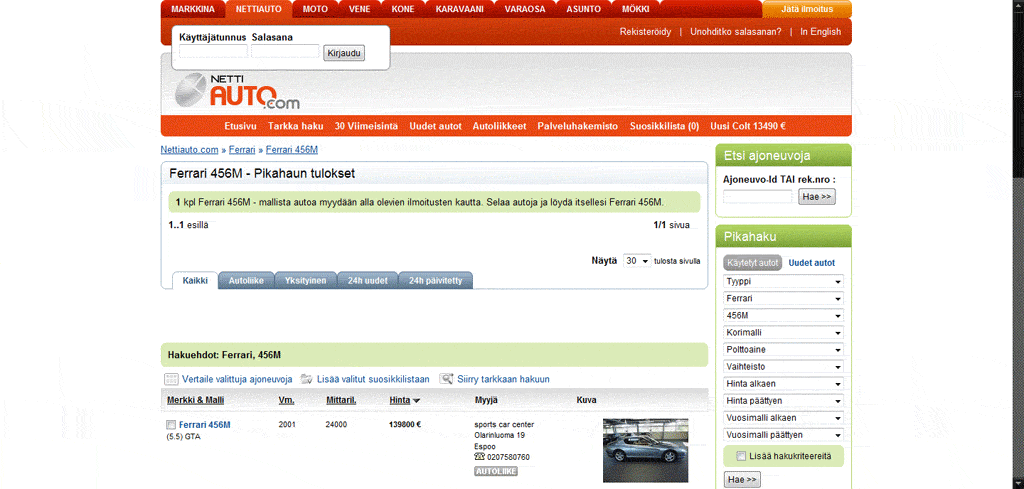This screenshot has height=489, width=1024.
Task: Sort by Merkki & Malli column
Action: (195, 400)
